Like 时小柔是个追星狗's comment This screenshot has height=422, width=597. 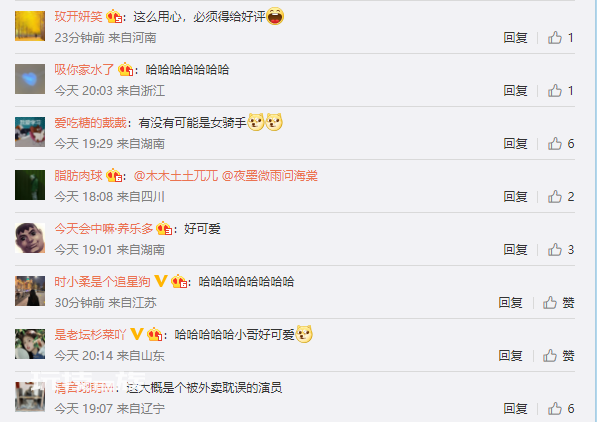558,303
